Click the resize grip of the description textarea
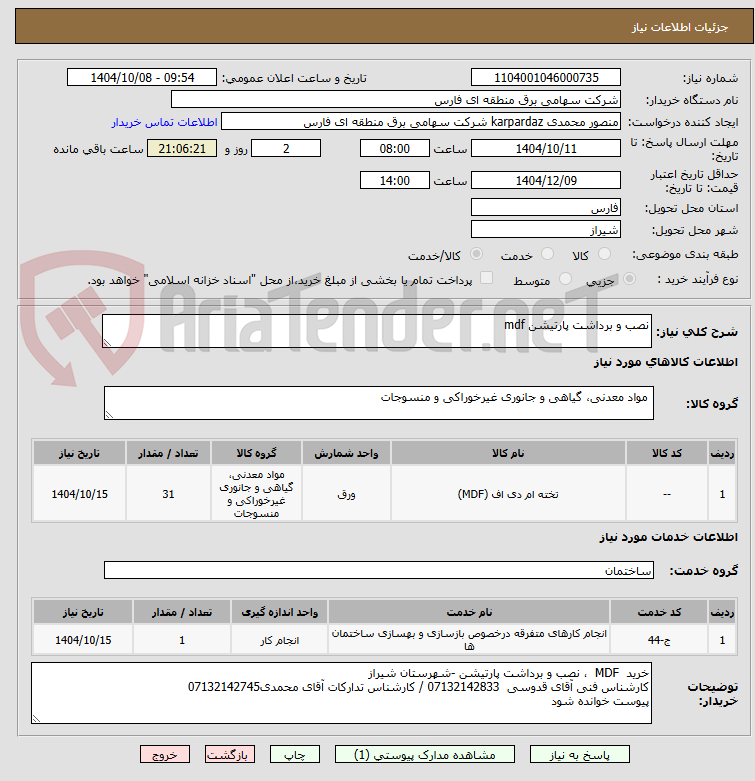 107,343
